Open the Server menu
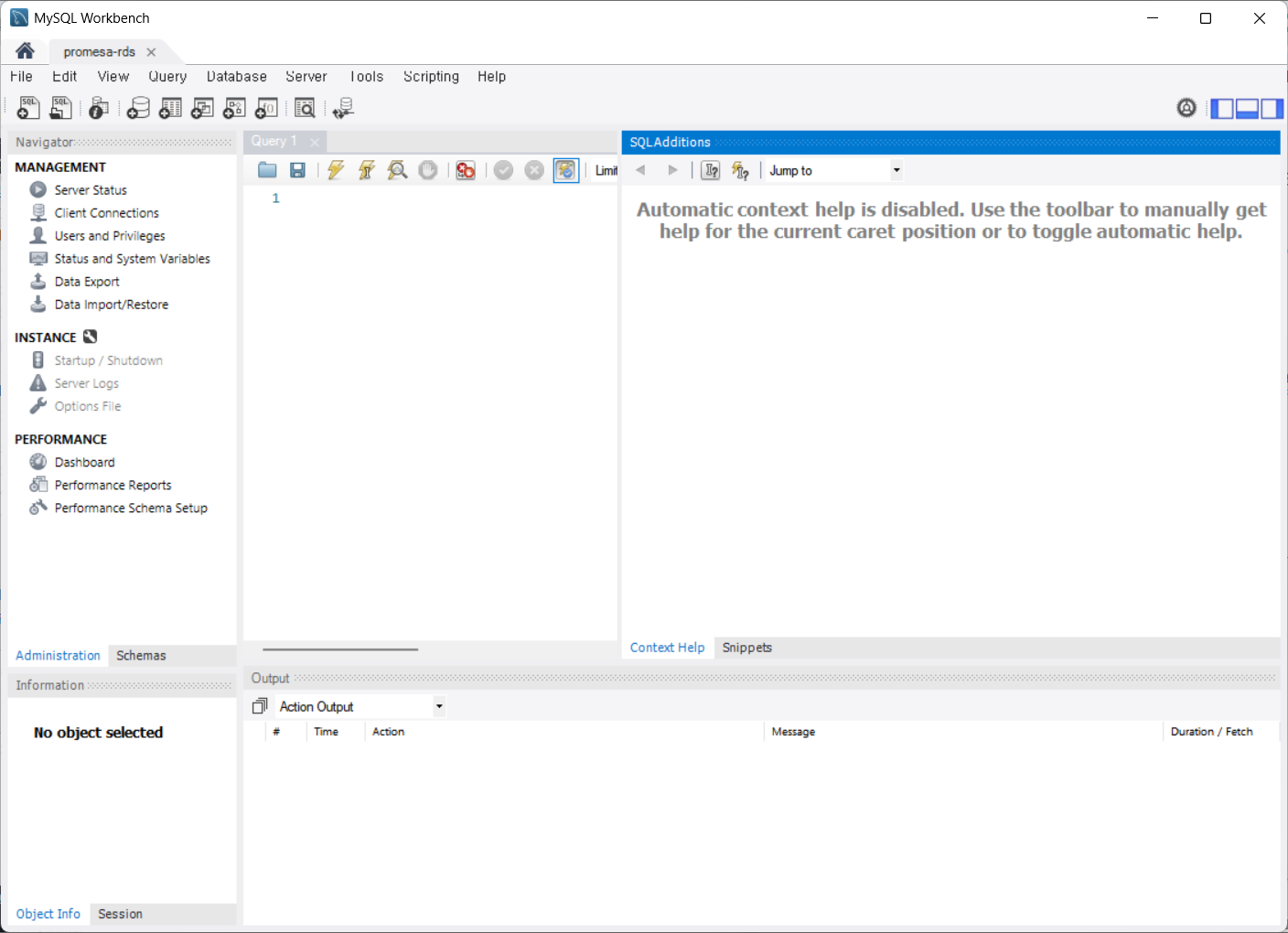Image resolution: width=1288 pixels, height=933 pixels. [306, 77]
